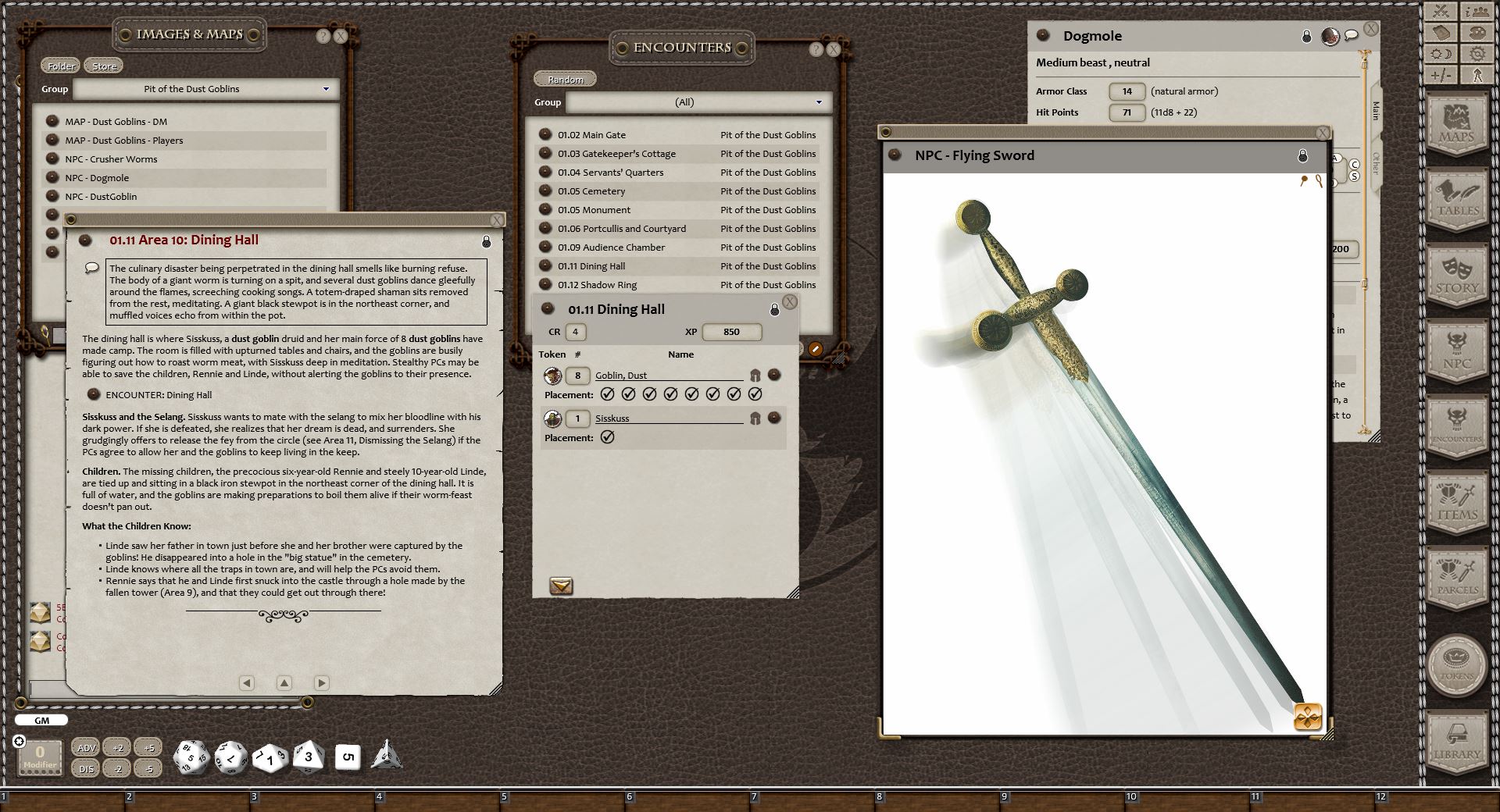Click the envelope icon in Dining Hall encounter
1500x812 pixels.
coord(561,586)
